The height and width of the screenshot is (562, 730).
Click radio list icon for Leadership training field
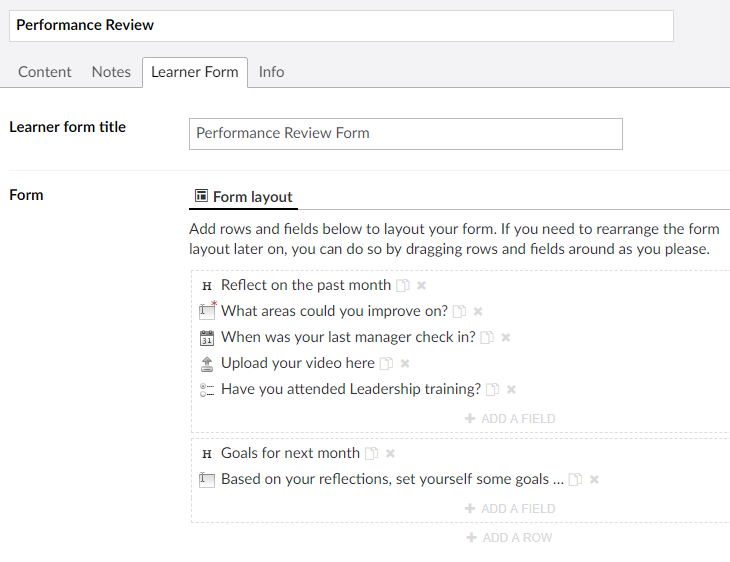pos(207,390)
